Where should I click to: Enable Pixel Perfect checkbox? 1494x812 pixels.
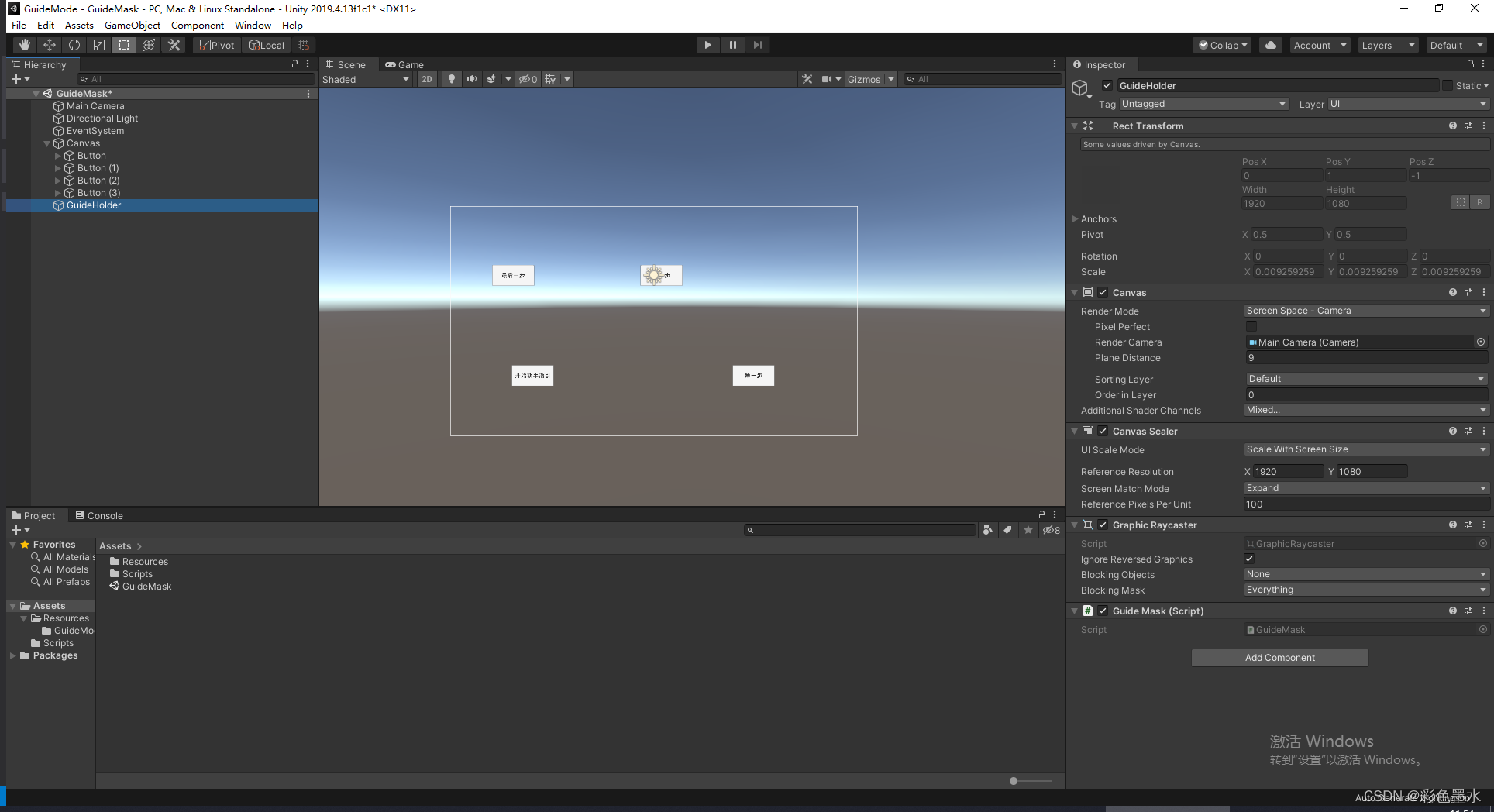point(1251,326)
